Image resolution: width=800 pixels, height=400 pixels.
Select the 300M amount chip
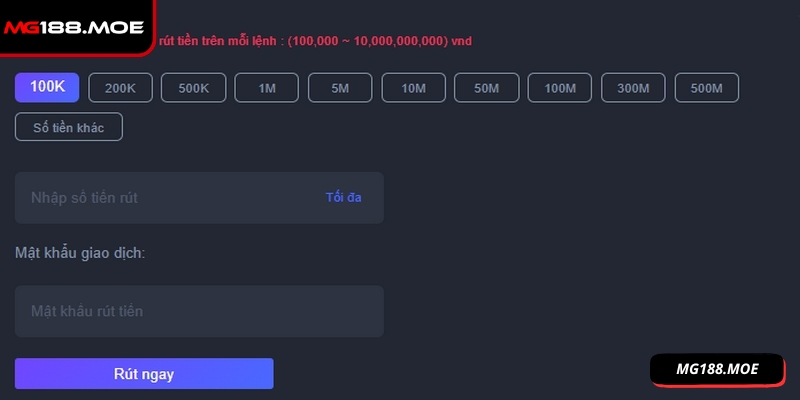coord(633,88)
